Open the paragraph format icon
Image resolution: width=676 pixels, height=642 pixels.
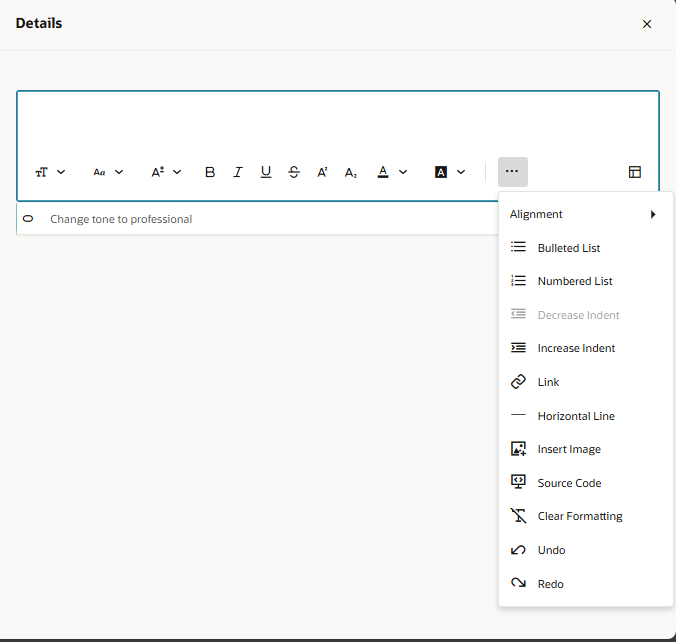pos(41,172)
